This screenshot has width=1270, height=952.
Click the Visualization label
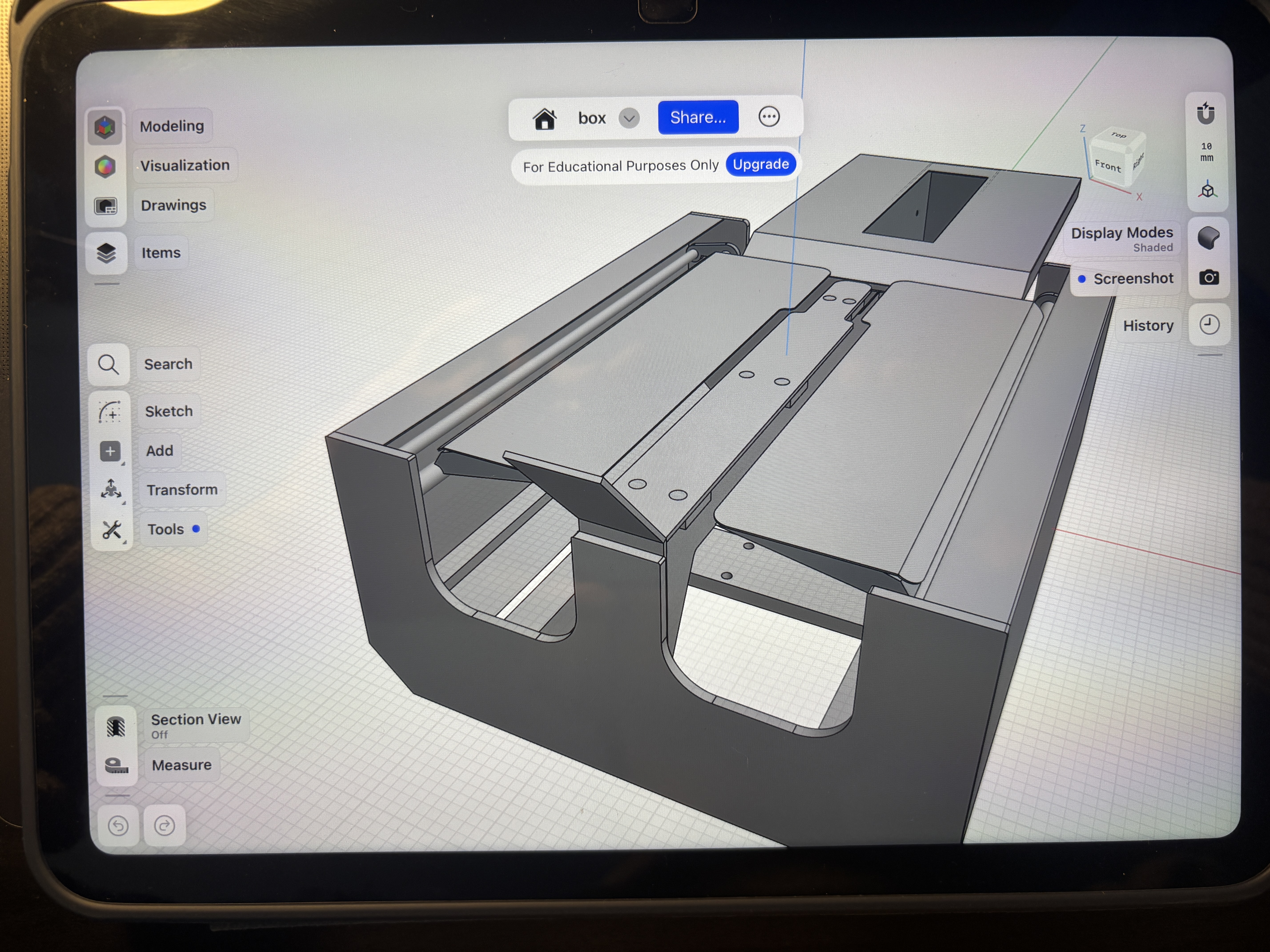(185, 166)
